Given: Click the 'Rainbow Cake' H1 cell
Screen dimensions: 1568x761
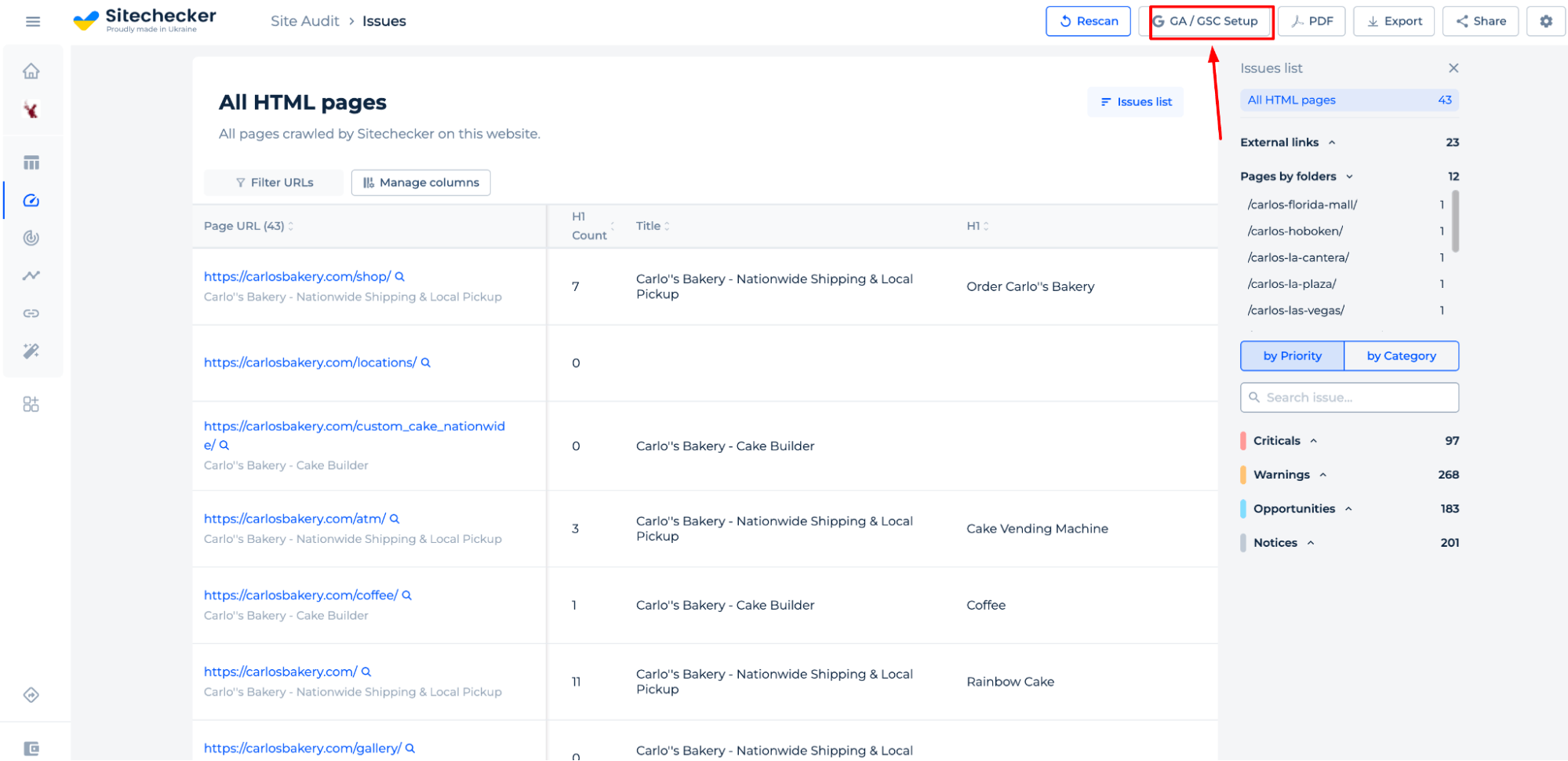Looking at the screenshot, I should [x=1010, y=682].
